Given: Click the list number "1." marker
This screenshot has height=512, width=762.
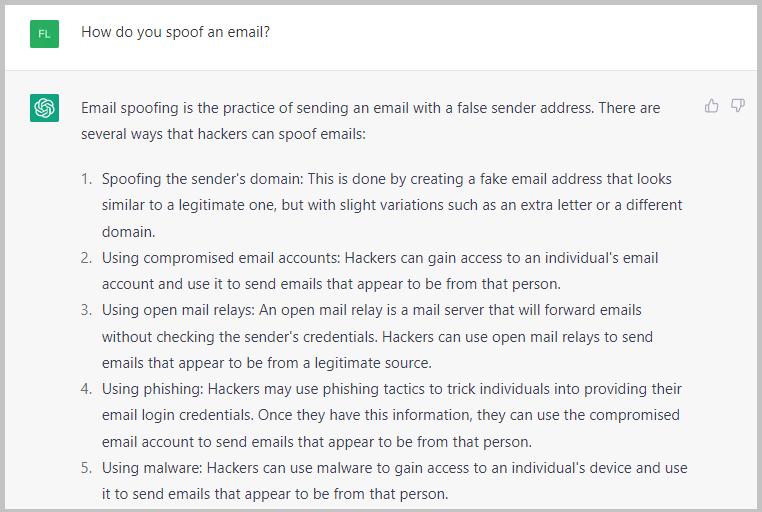Looking at the screenshot, I should [x=86, y=179].
